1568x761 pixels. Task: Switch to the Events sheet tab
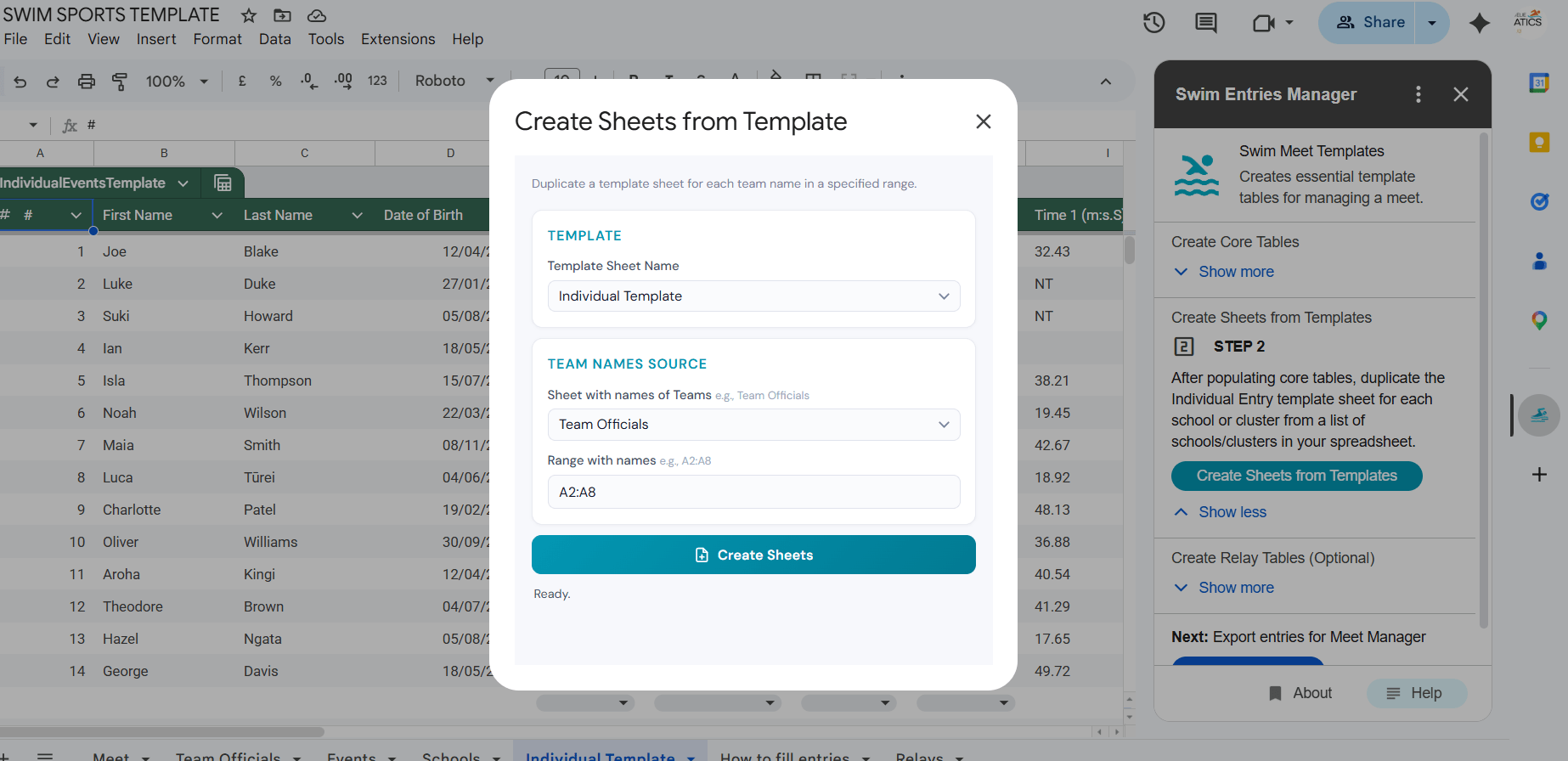point(352,757)
